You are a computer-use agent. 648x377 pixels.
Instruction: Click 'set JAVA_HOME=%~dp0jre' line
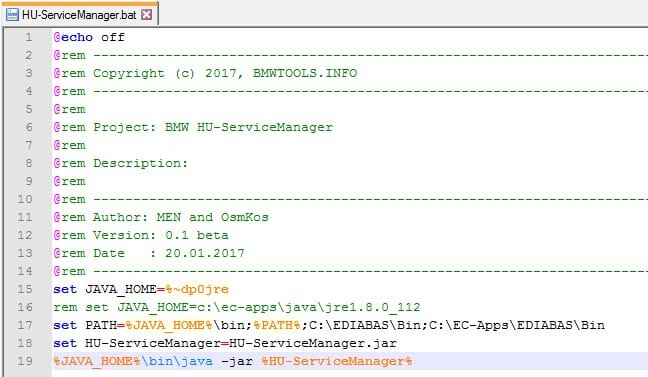[141, 289]
